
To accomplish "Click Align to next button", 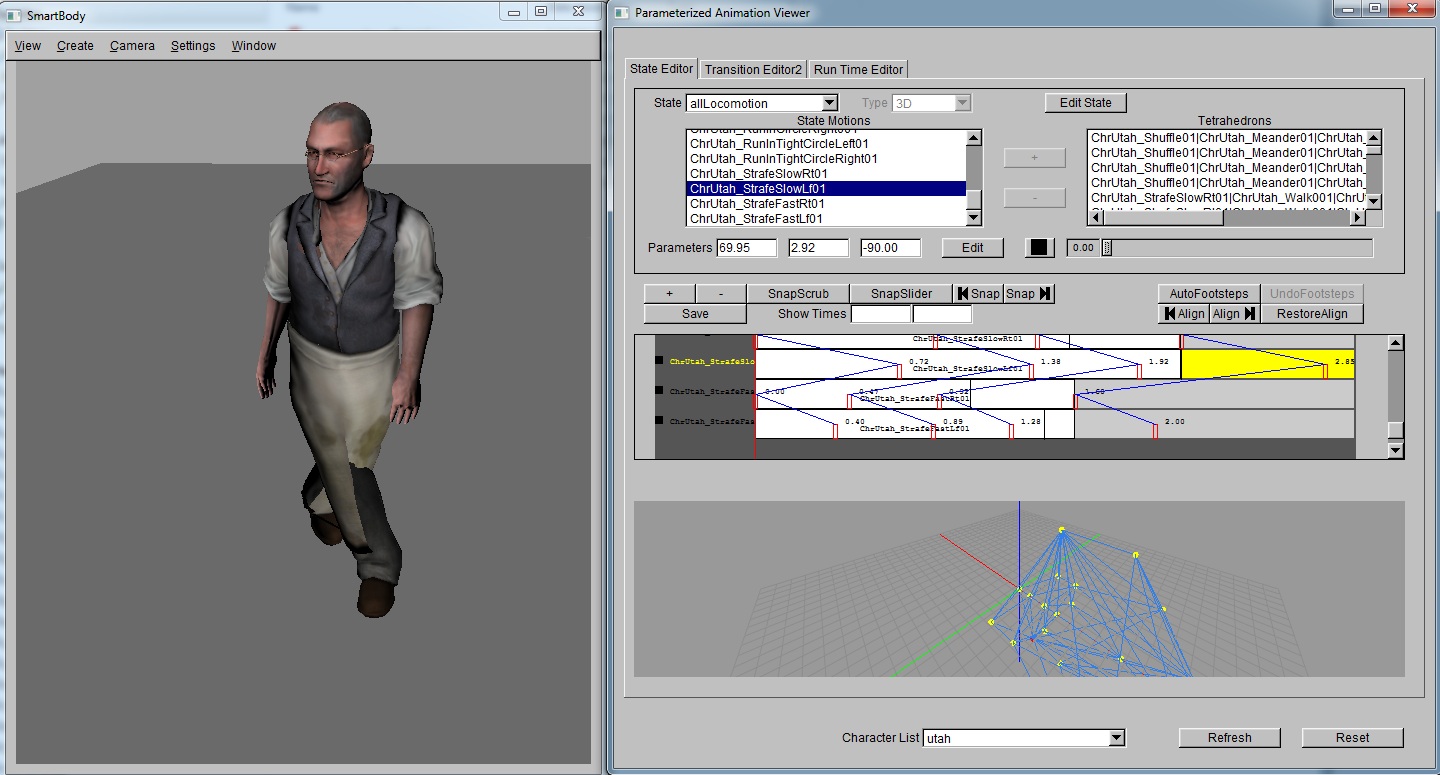I will pos(1235,314).
